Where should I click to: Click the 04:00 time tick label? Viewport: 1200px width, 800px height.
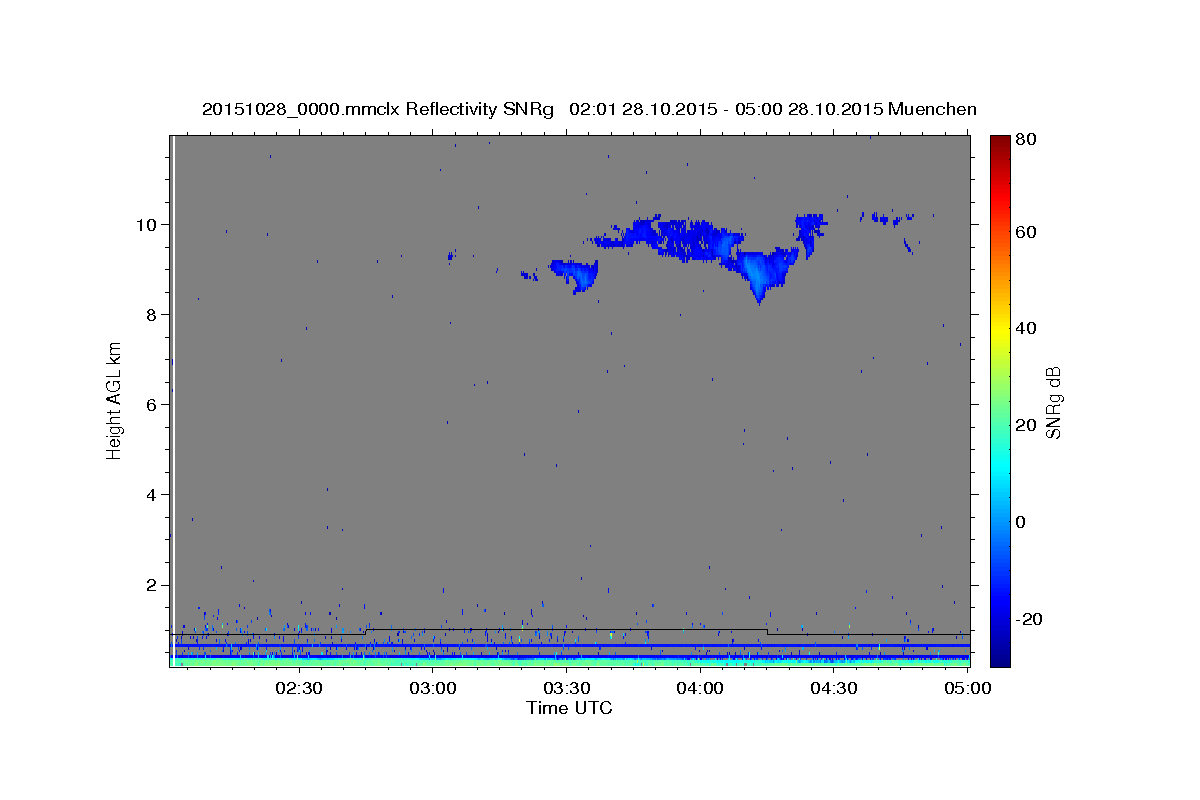coord(700,688)
